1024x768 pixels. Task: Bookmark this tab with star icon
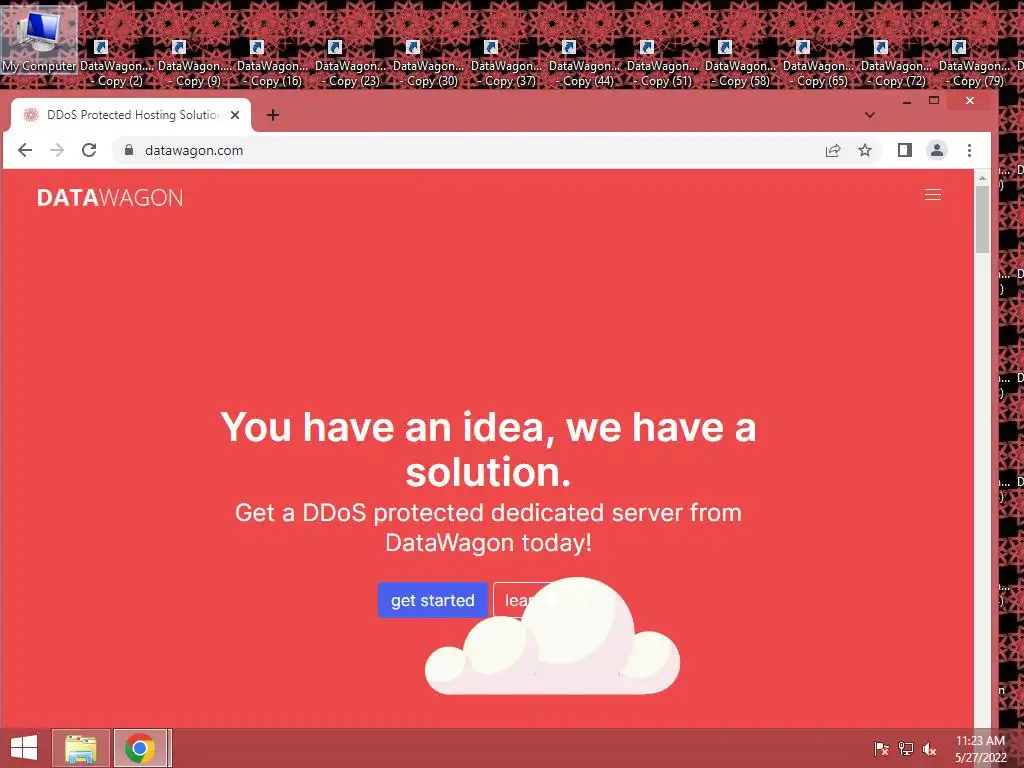pyautogui.click(x=865, y=151)
